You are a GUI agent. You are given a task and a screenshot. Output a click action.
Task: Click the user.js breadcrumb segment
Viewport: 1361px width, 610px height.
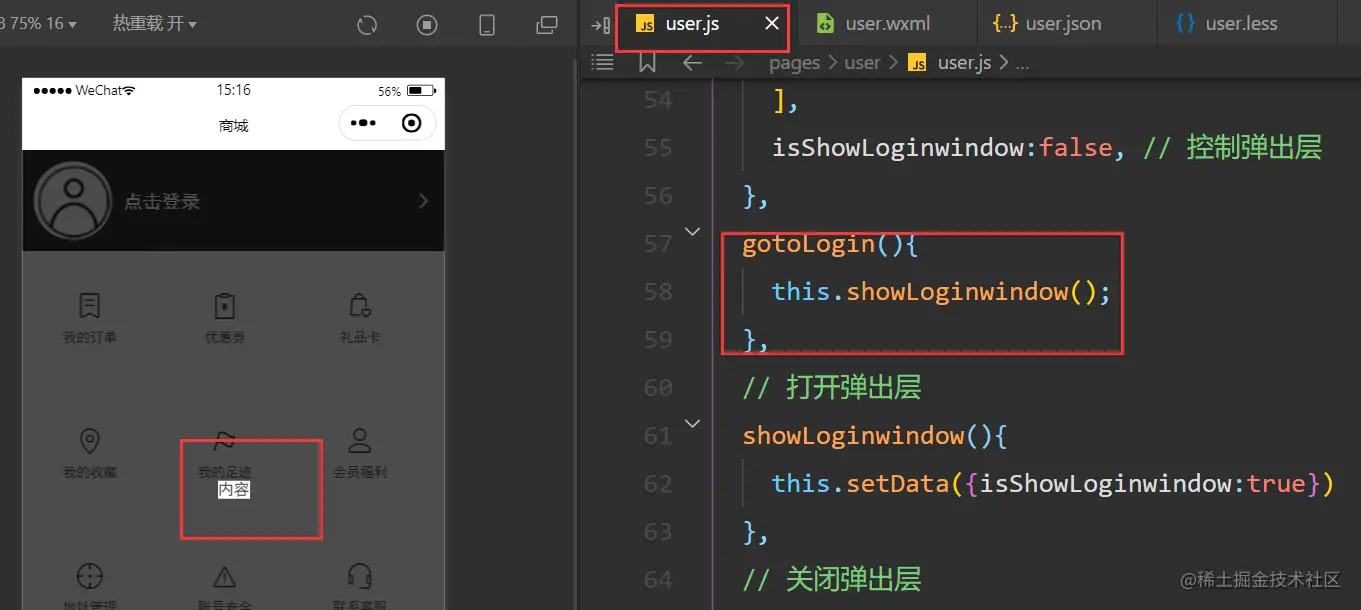coord(949,63)
